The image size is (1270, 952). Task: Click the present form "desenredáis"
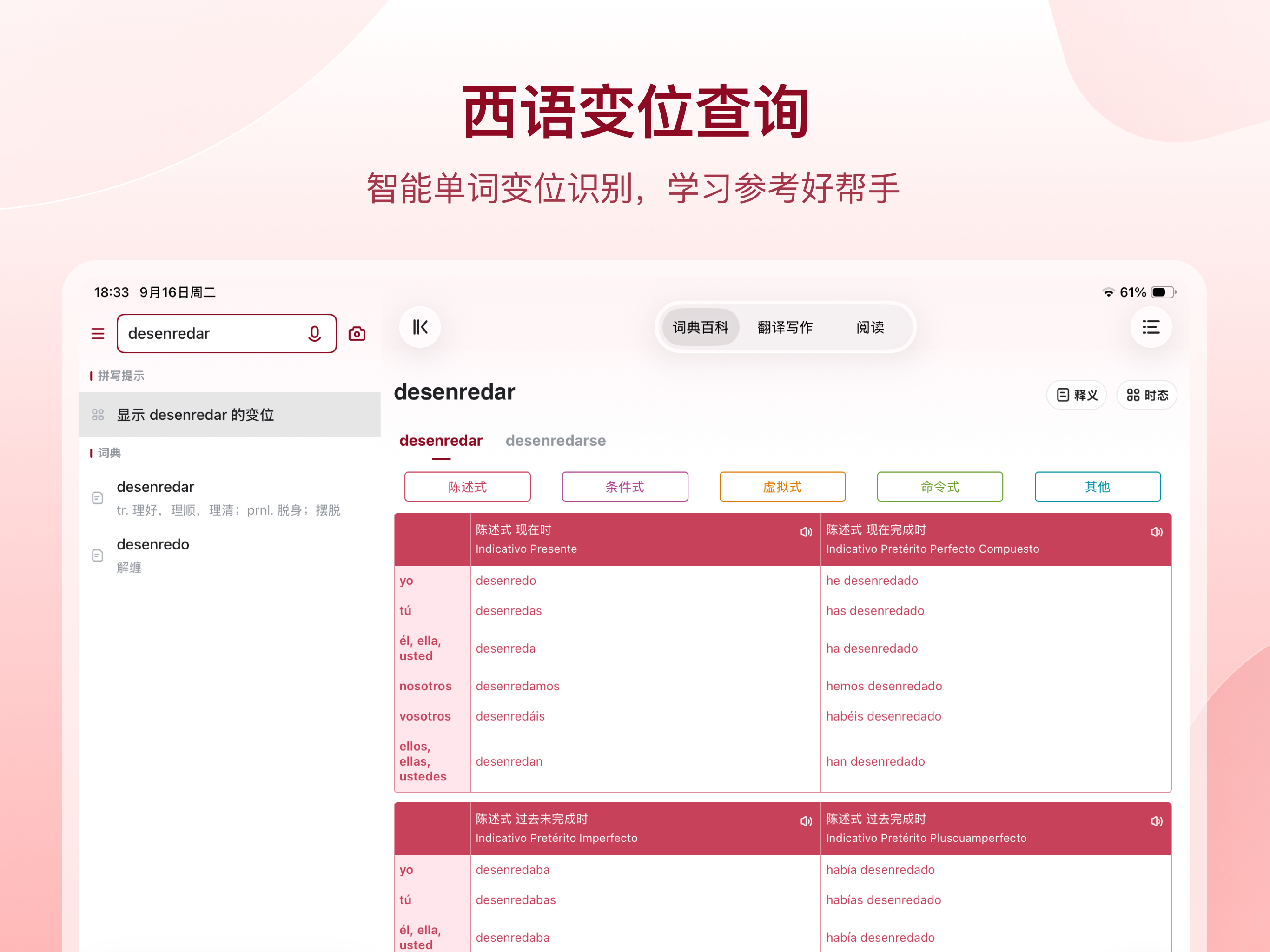pos(510,716)
